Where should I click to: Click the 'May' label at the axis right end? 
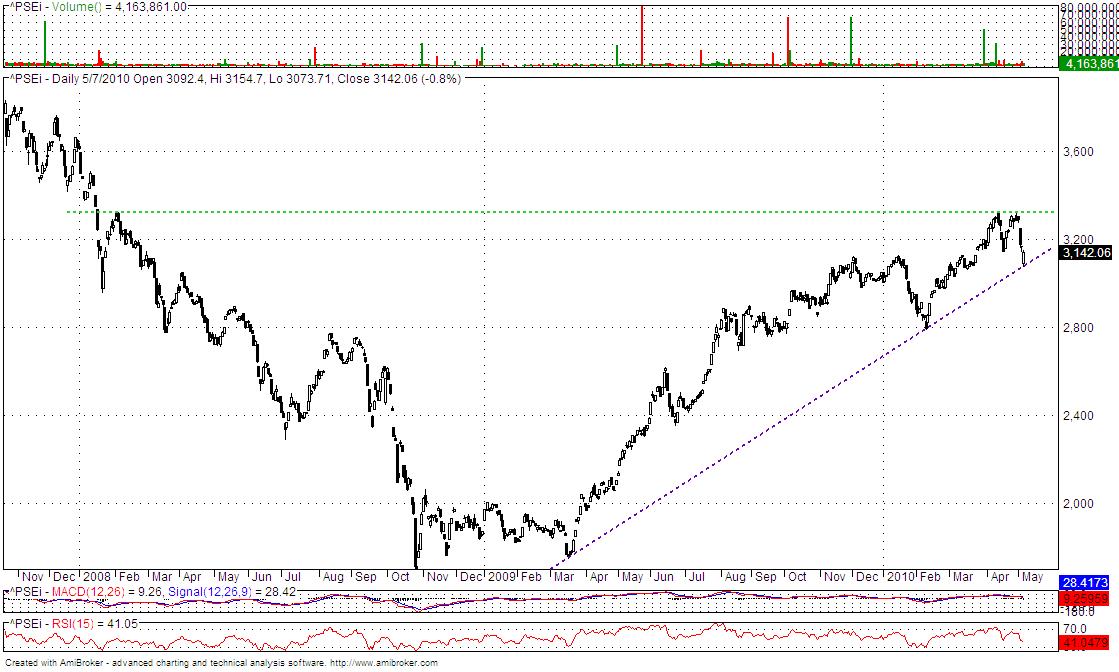(1035, 578)
